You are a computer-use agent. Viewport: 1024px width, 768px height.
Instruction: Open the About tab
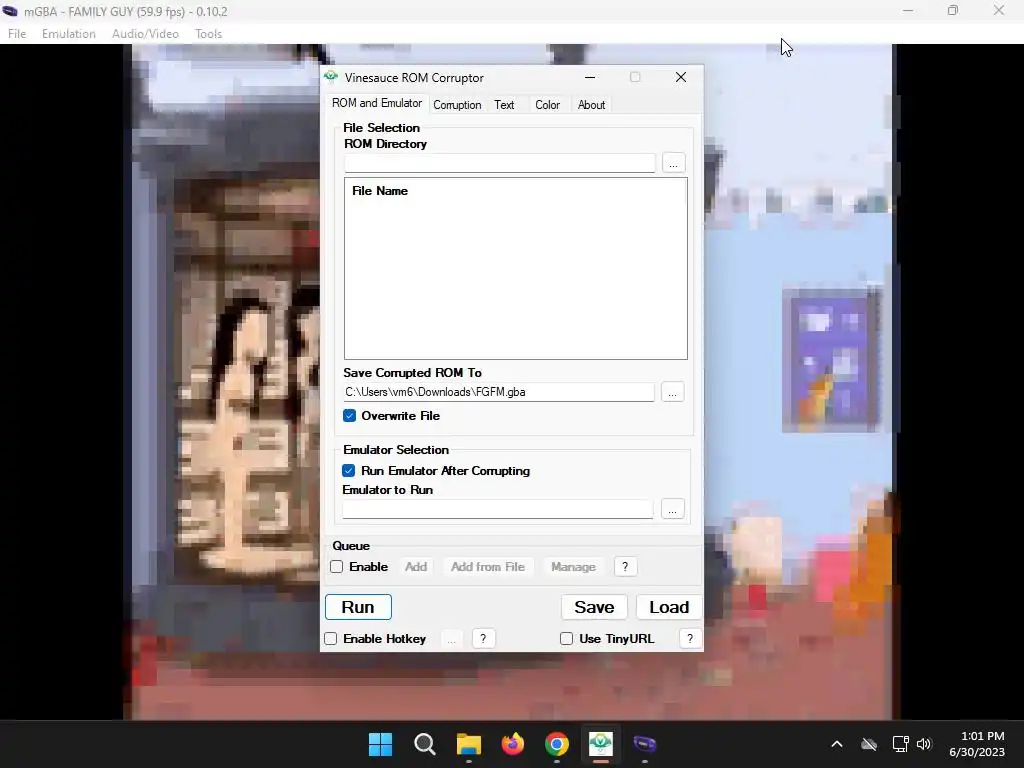click(x=591, y=104)
